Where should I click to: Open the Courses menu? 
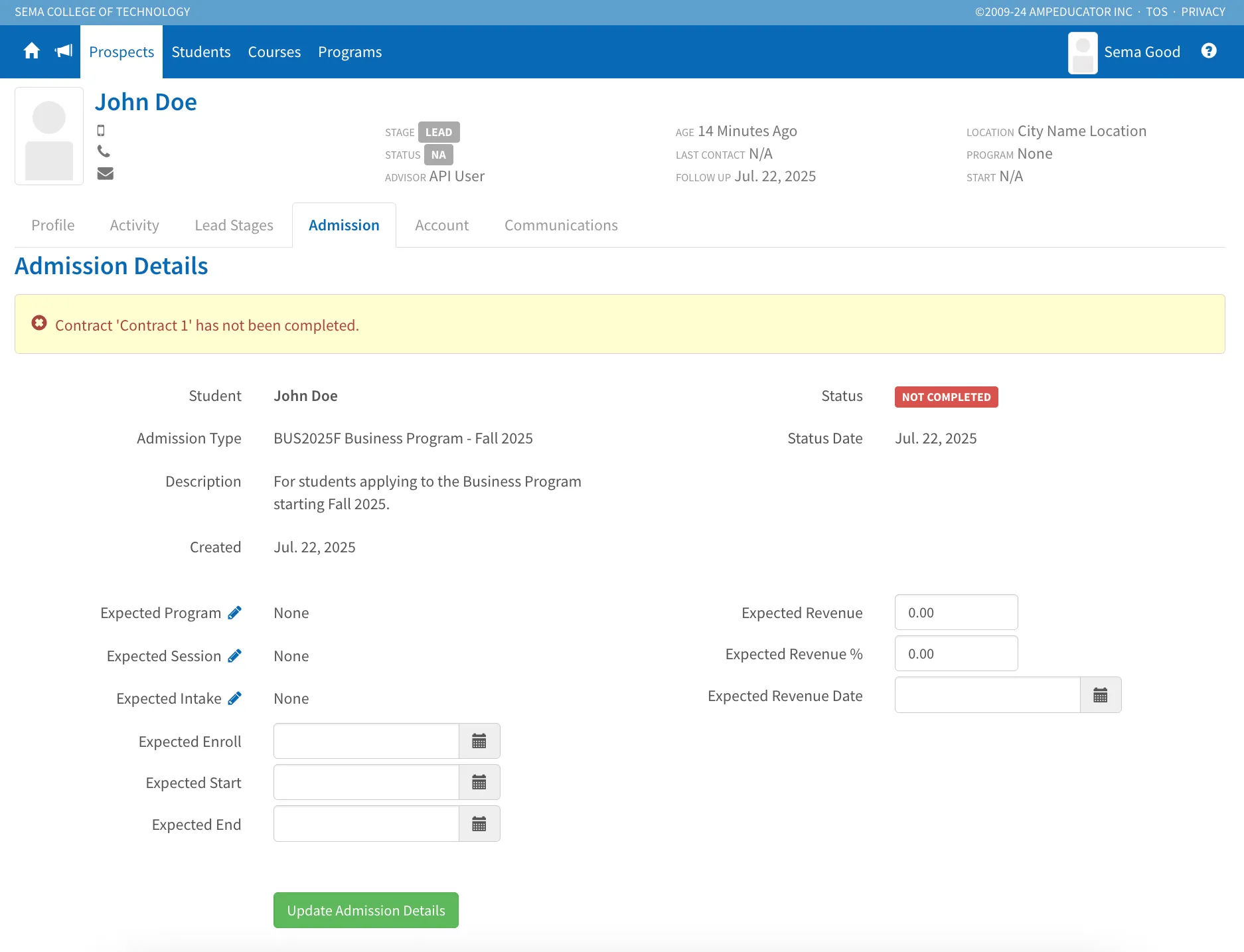[x=274, y=52]
